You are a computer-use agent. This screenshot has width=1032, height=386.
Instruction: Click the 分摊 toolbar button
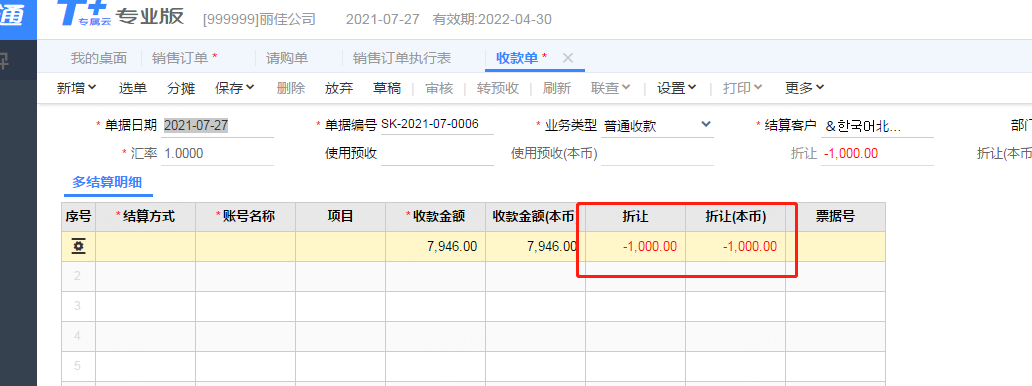(x=181, y=88)
